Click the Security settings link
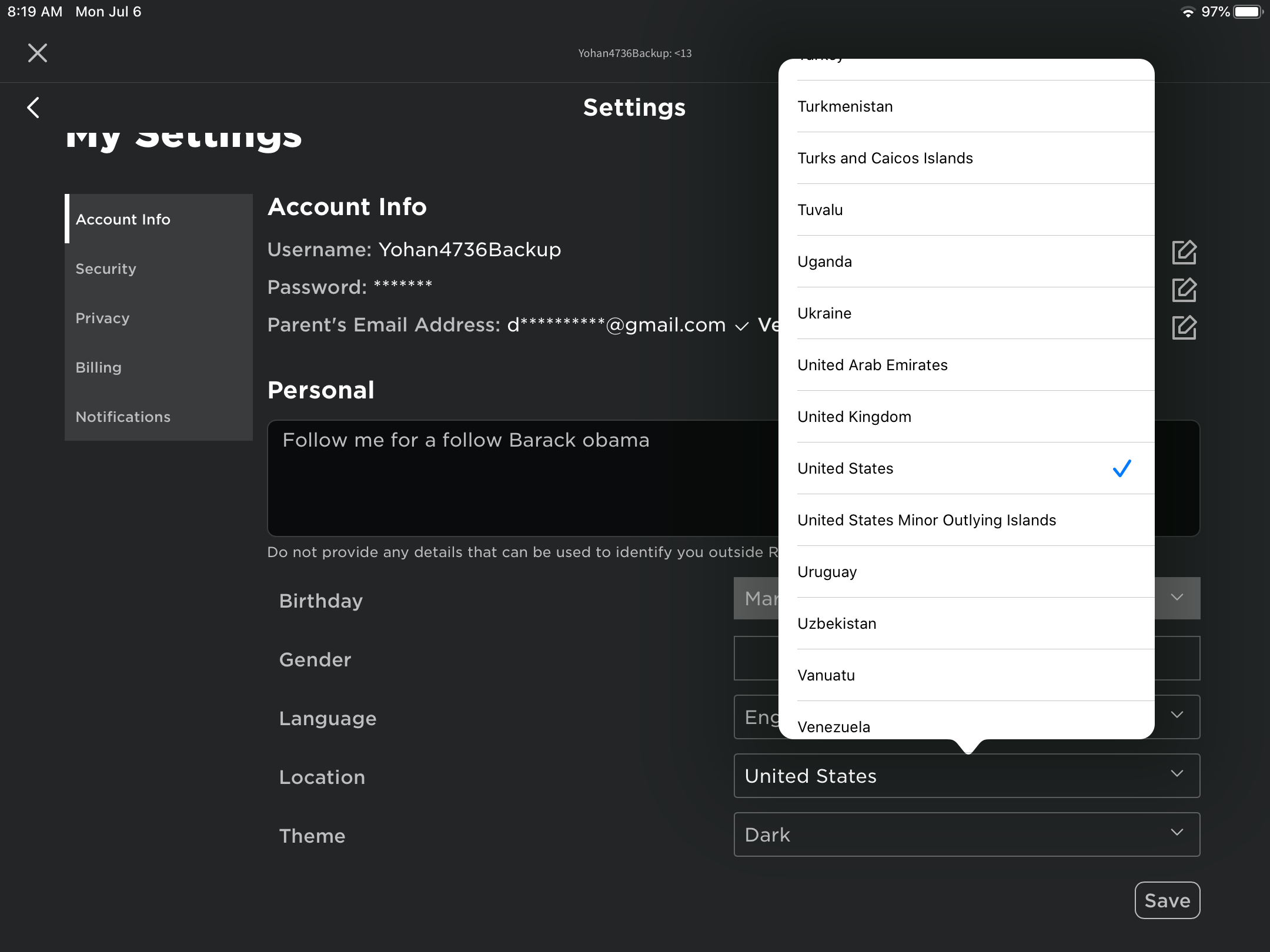Image resolution: width=1270 pixels, height=952 pixels. [x=107, y=269]
